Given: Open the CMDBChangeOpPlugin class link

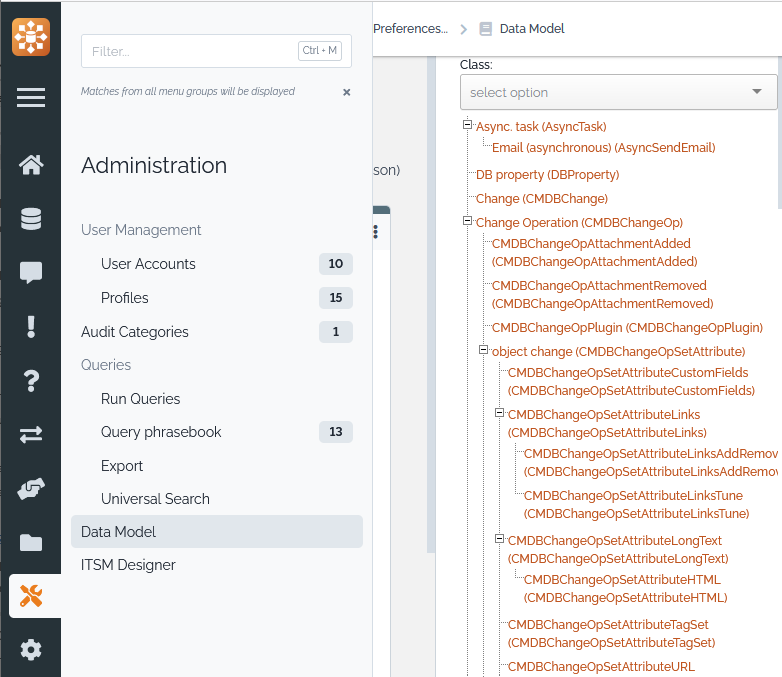Looking at the screenshot, I should [x=627, y=327].
